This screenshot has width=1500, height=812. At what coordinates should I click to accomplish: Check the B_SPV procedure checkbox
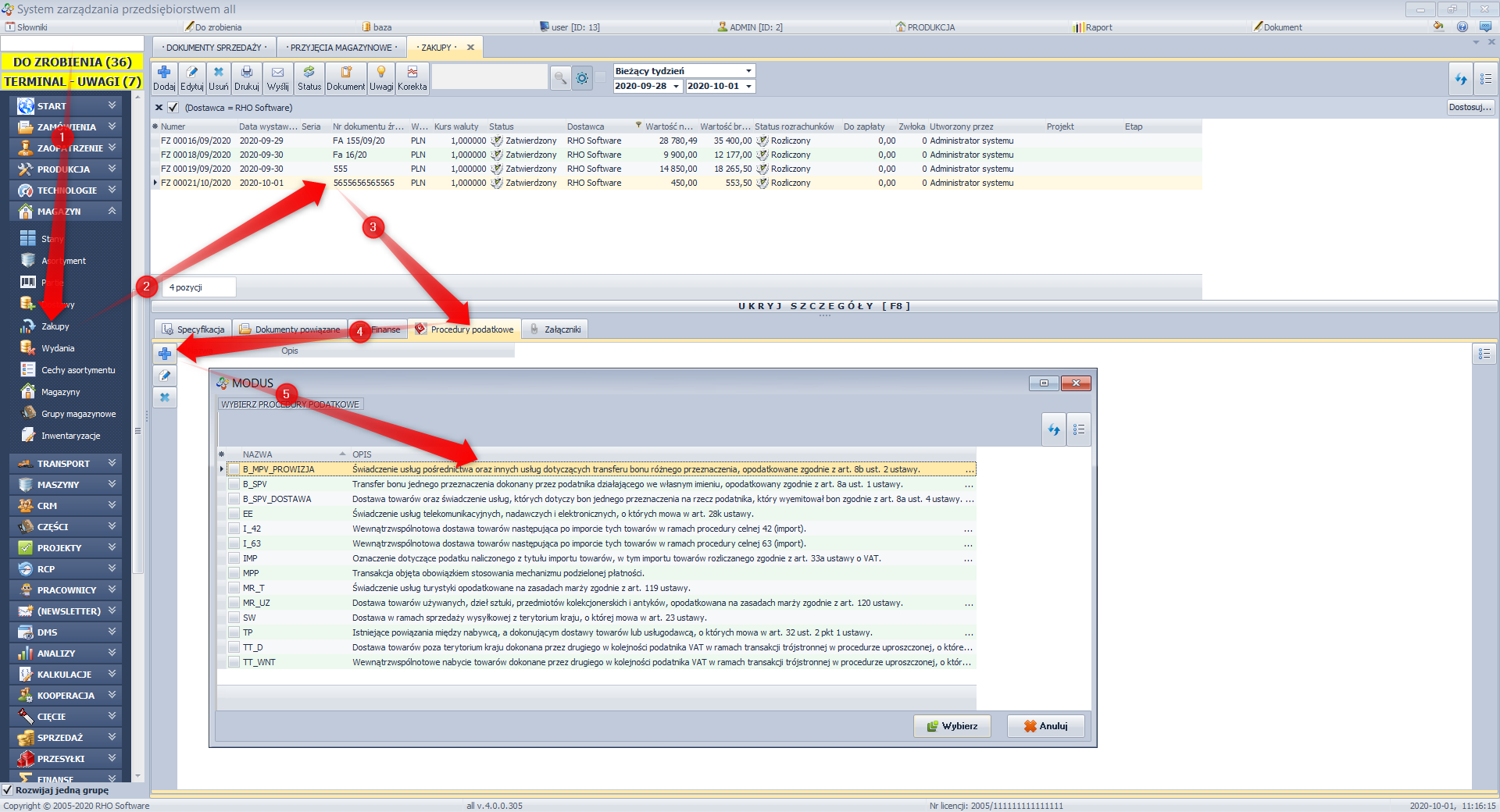[234, 484]
